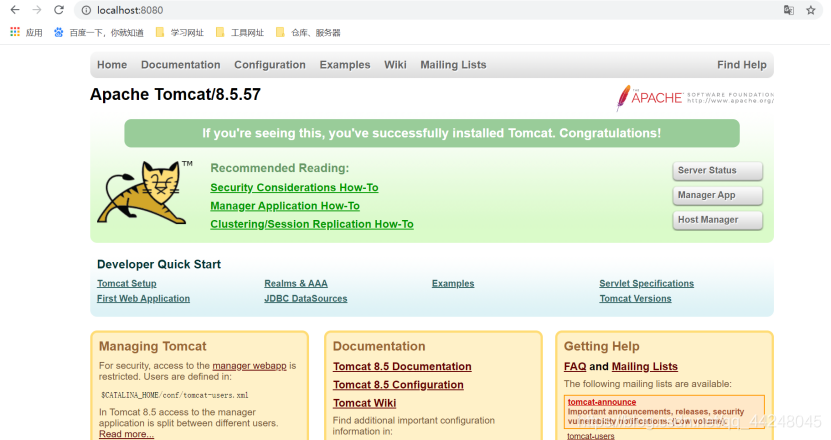Image resolution: width=831 pixels, height=440 pixels.
Task: Open Tomcat 8.5 Documentation link
Action: 402,366
